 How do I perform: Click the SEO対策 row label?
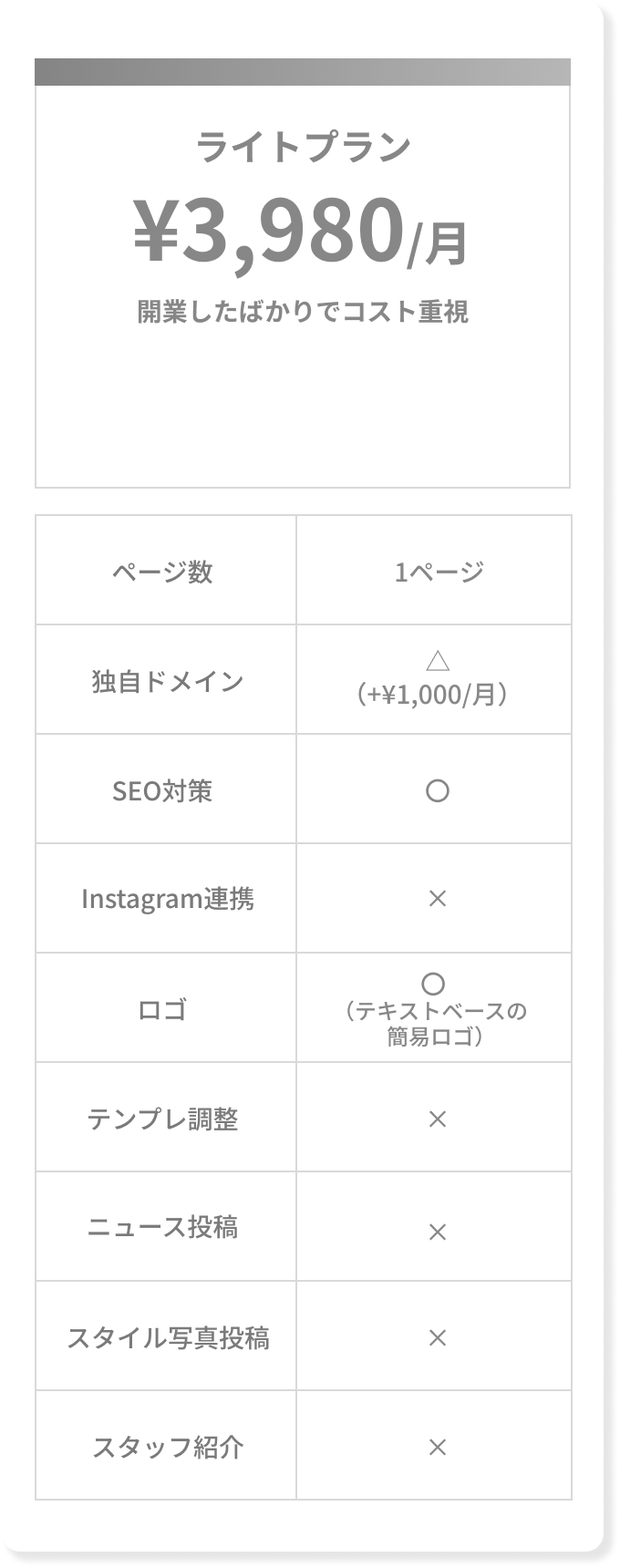[162, 790]
